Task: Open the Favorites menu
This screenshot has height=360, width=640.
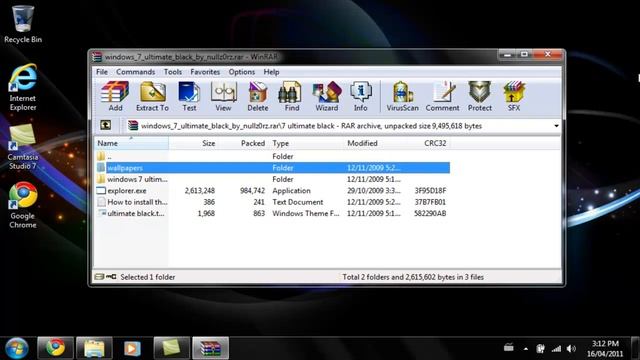Action: click(205, 72)
